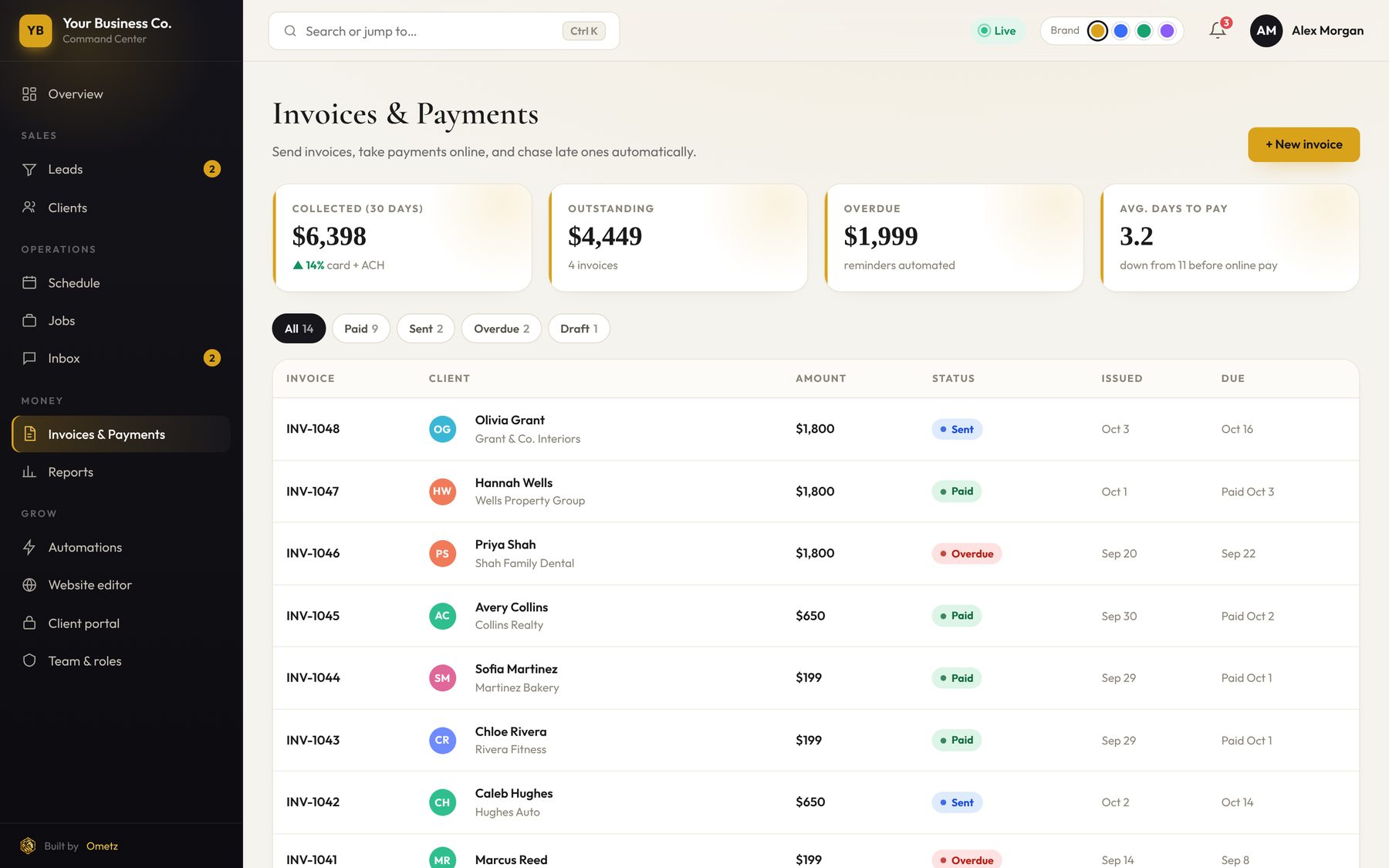1389x868 pixels.
Task: Open the Schedule calendar icon
Action: [29, 282]
